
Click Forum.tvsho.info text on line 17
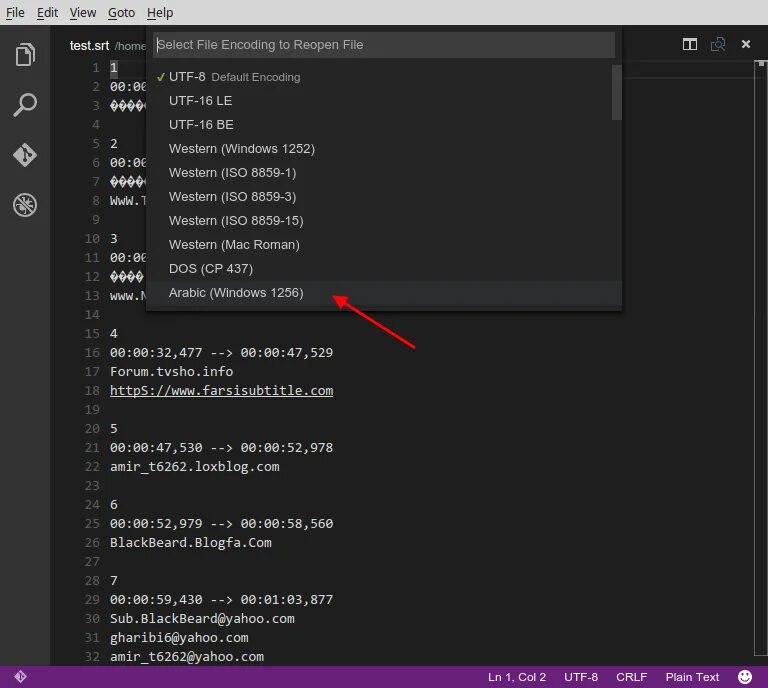pyautogui.click(x=171, y=371)
